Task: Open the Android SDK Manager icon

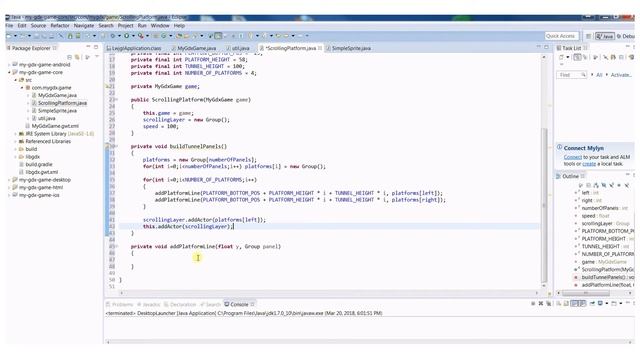Action: click(x=70, y=36)
